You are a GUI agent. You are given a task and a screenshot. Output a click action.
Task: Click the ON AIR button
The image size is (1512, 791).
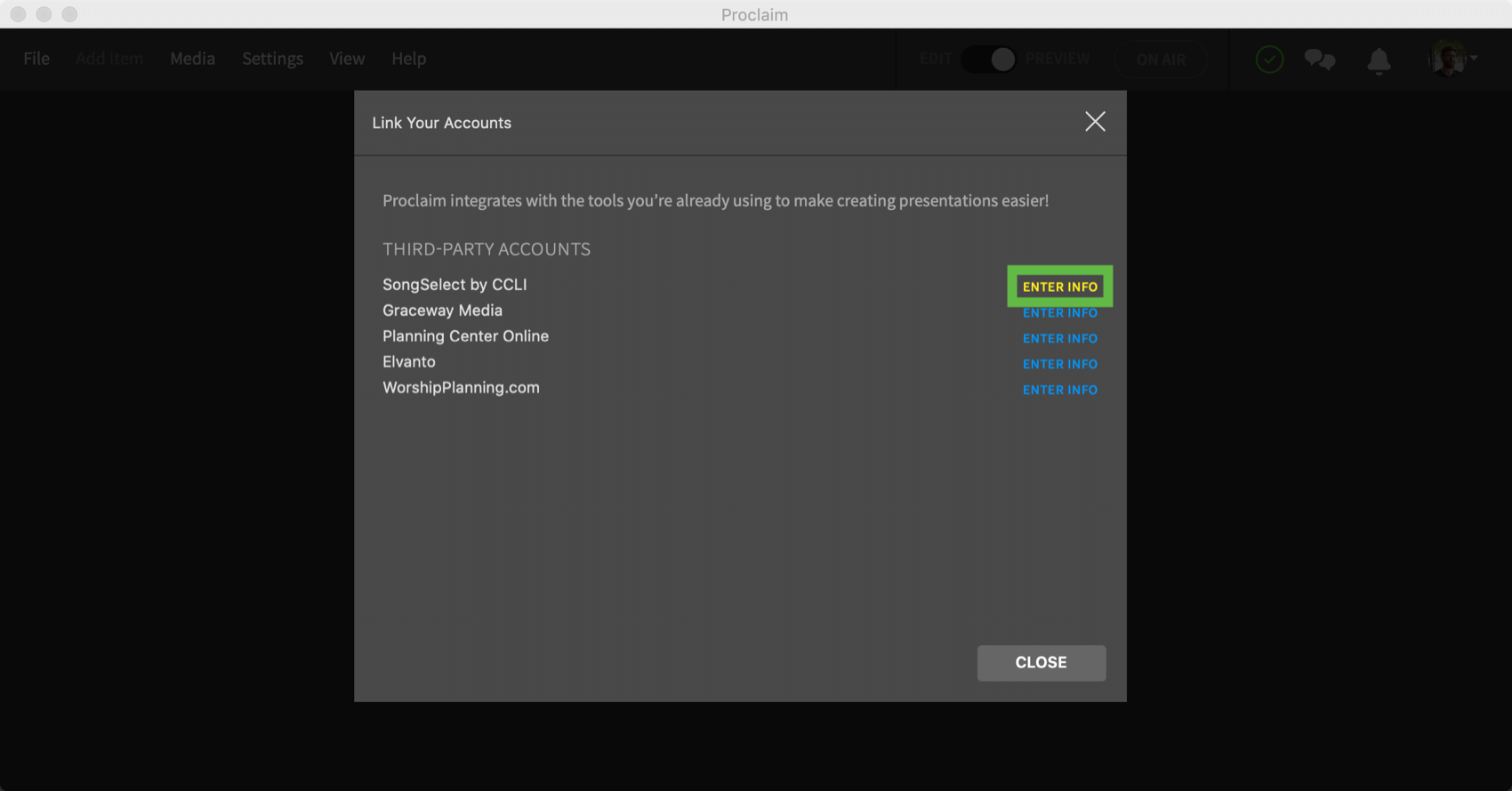[x=1161, y=60]
